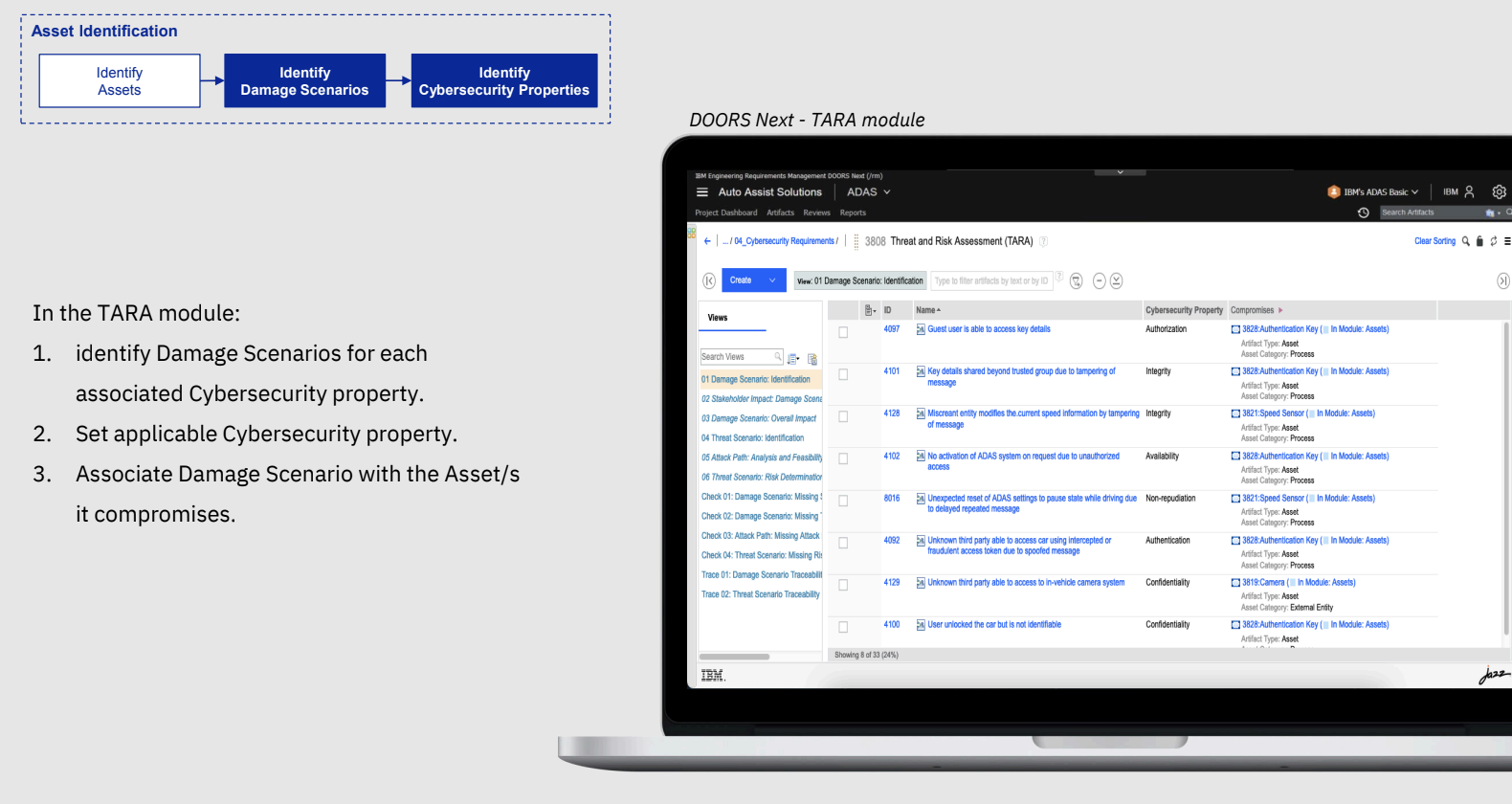Open the more actions menu at module toolbar end
Screen dimensions: 1512x804
point(1507,241)
